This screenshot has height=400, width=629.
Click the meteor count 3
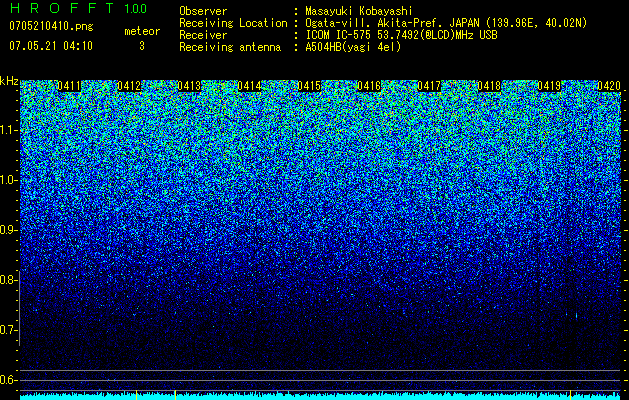point(142,46)
